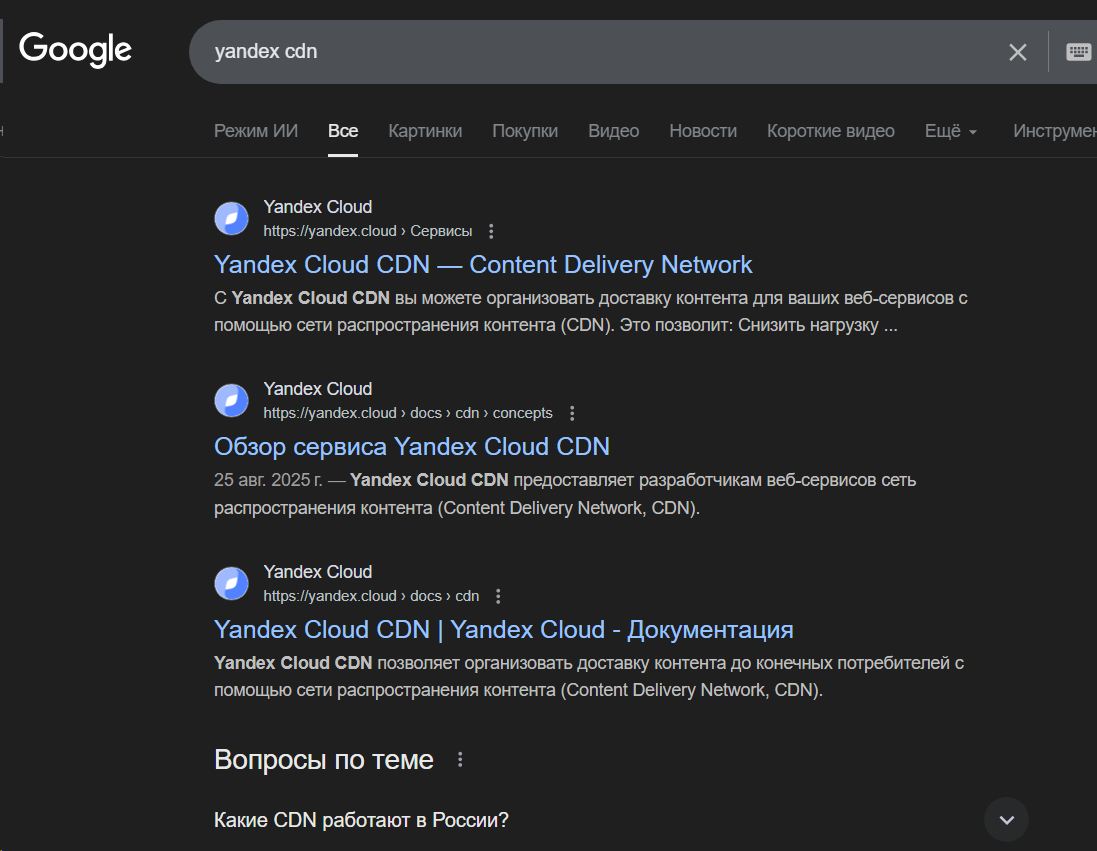Viewport: 1097px width, 851px height.
Task: Open the Yandex Cloud - Документация result link
Action: [504, 630]
